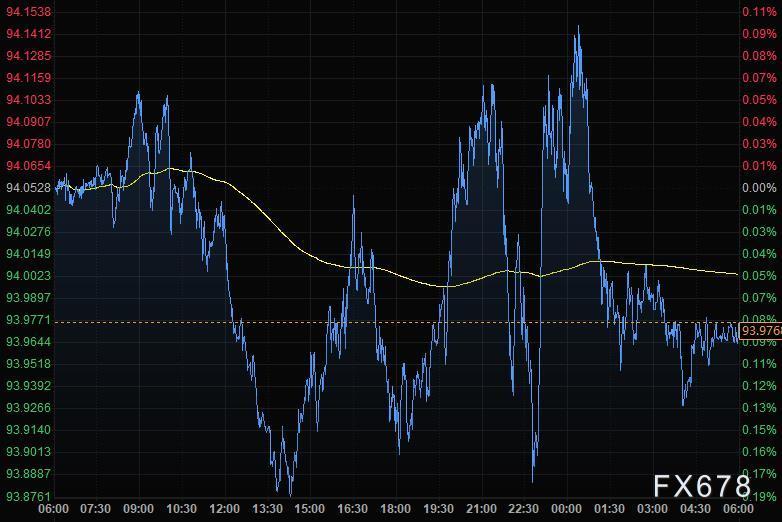This screenshot has height=522, width=782.
Task: Click the 93.9013 price label
Action: pos(28,451)
